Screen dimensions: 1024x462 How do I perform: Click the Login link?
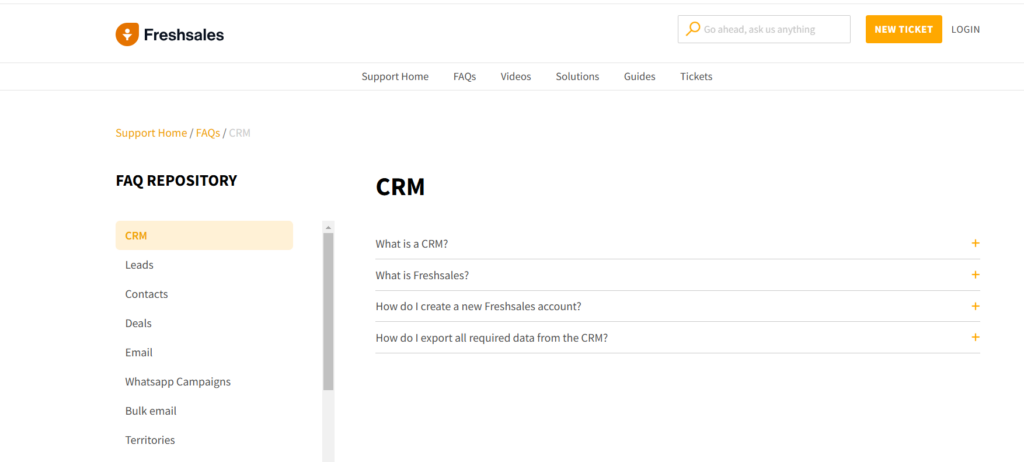pyautogui.click(x=965, y=30)
